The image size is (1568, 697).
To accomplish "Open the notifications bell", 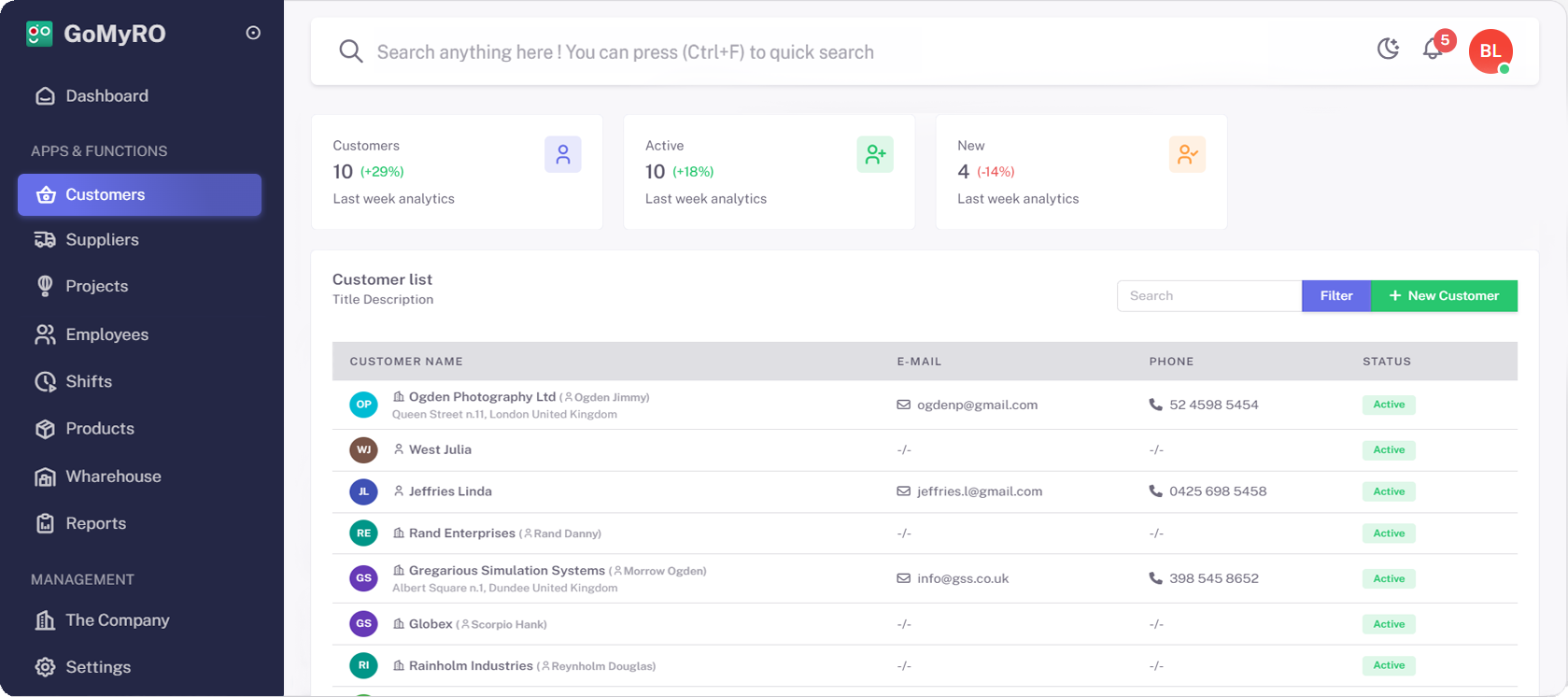I will point(1433,50).
